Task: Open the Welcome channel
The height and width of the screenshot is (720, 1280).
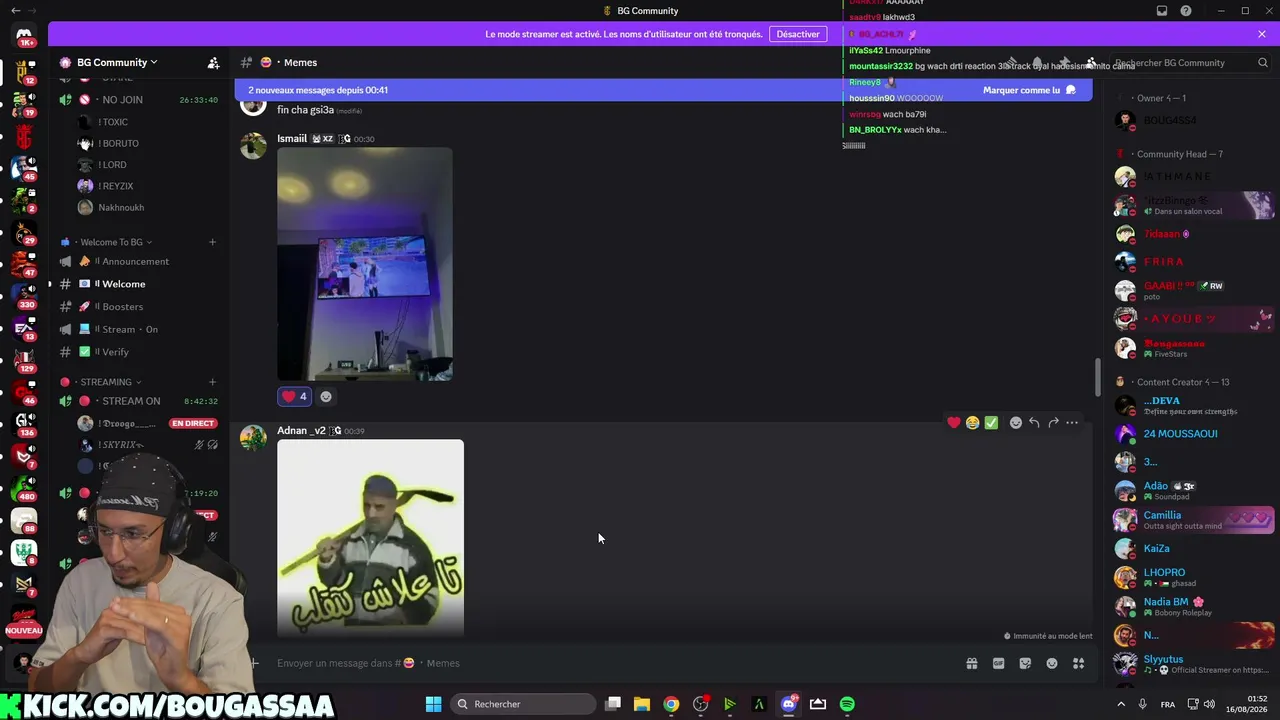Action: click(139, 284)
